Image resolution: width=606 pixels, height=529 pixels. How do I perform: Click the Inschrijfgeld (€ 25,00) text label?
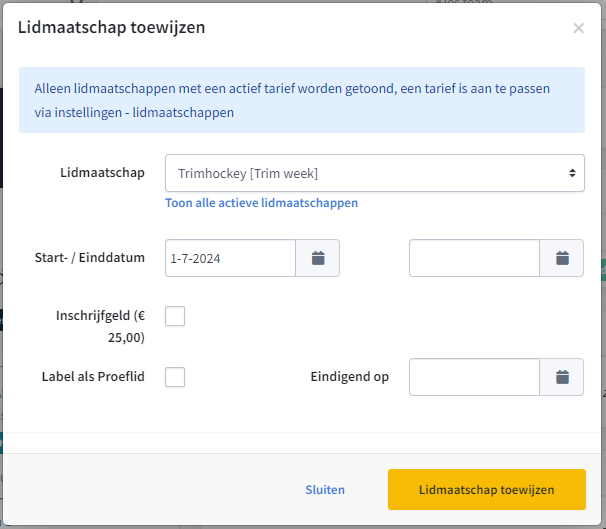pyautogui.click(x=100, y=327)
